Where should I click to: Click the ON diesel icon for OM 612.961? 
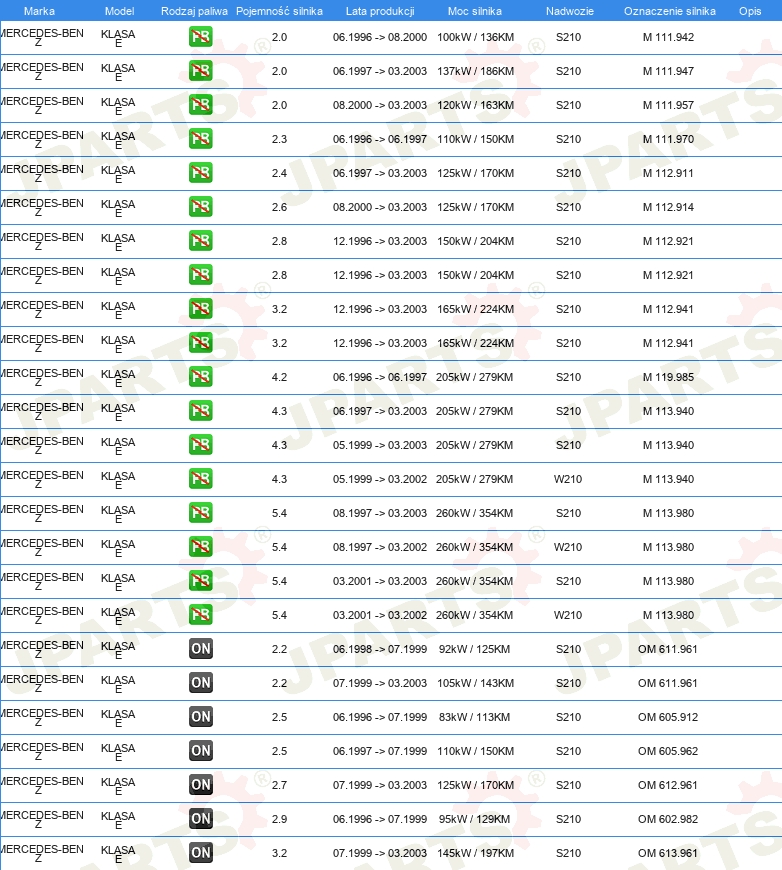click(x=200, y=785)
